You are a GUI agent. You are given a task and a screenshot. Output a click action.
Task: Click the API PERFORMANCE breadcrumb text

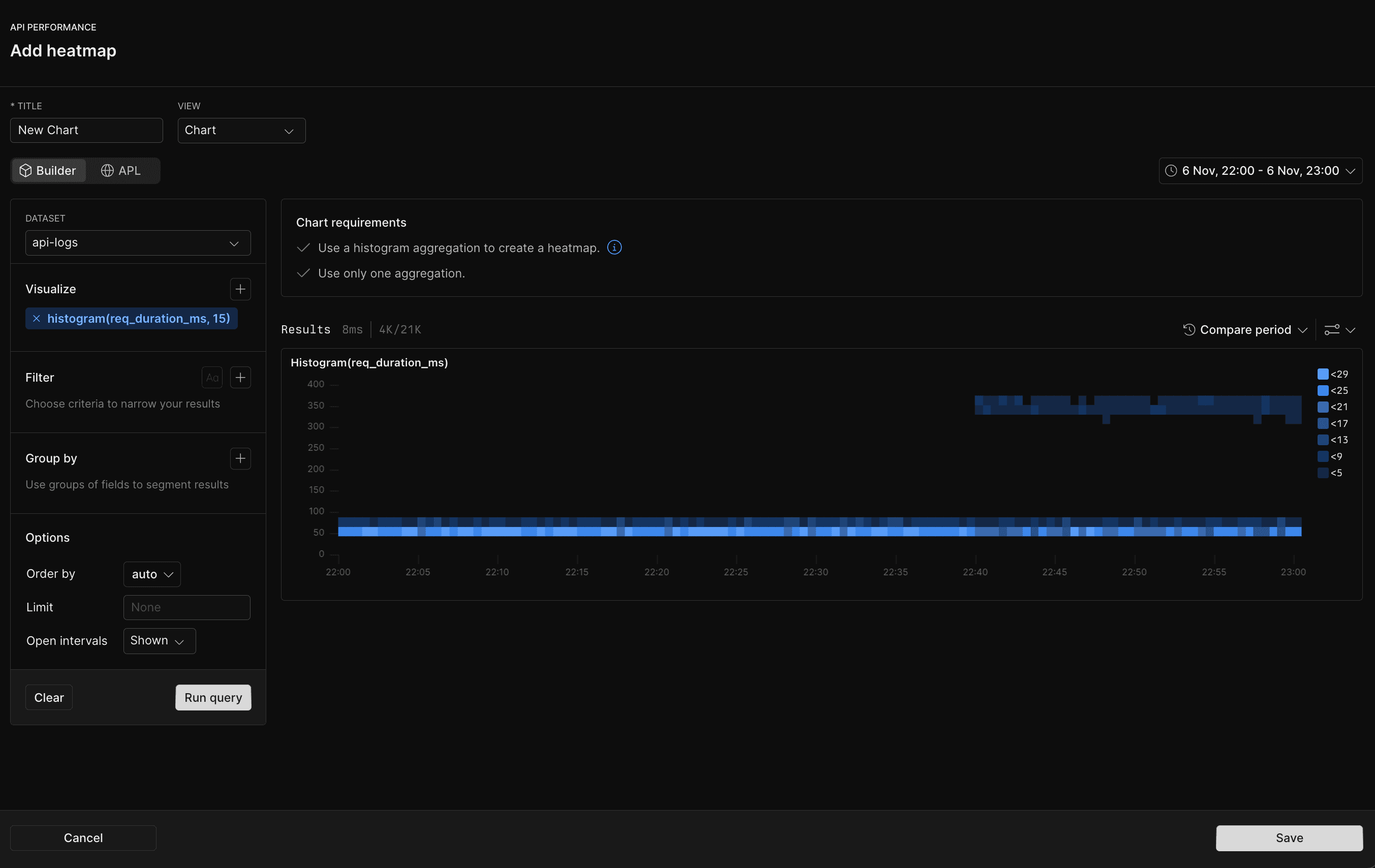click(53, 27)
